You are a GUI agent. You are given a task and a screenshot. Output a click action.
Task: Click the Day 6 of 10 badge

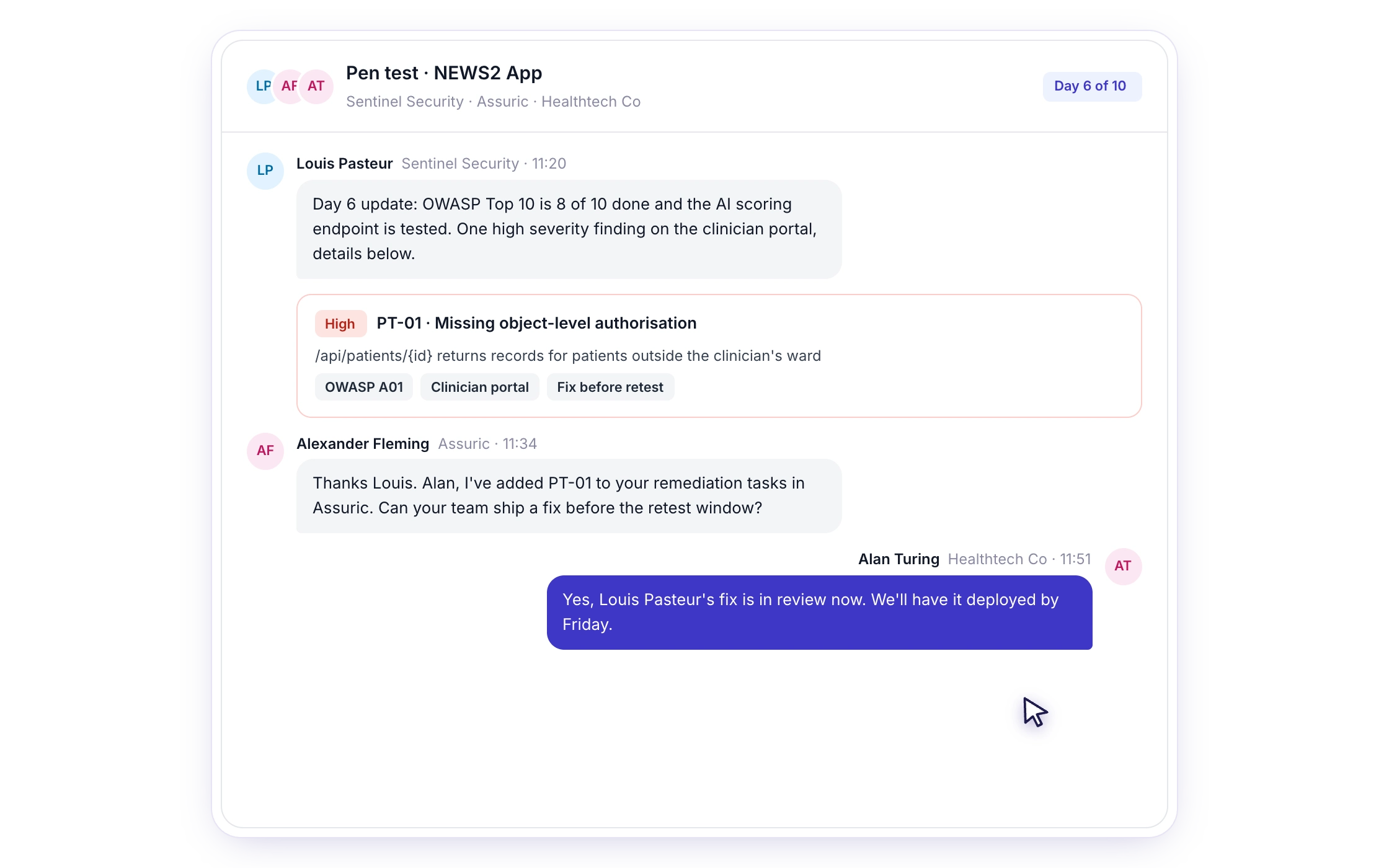(1092, 86)
